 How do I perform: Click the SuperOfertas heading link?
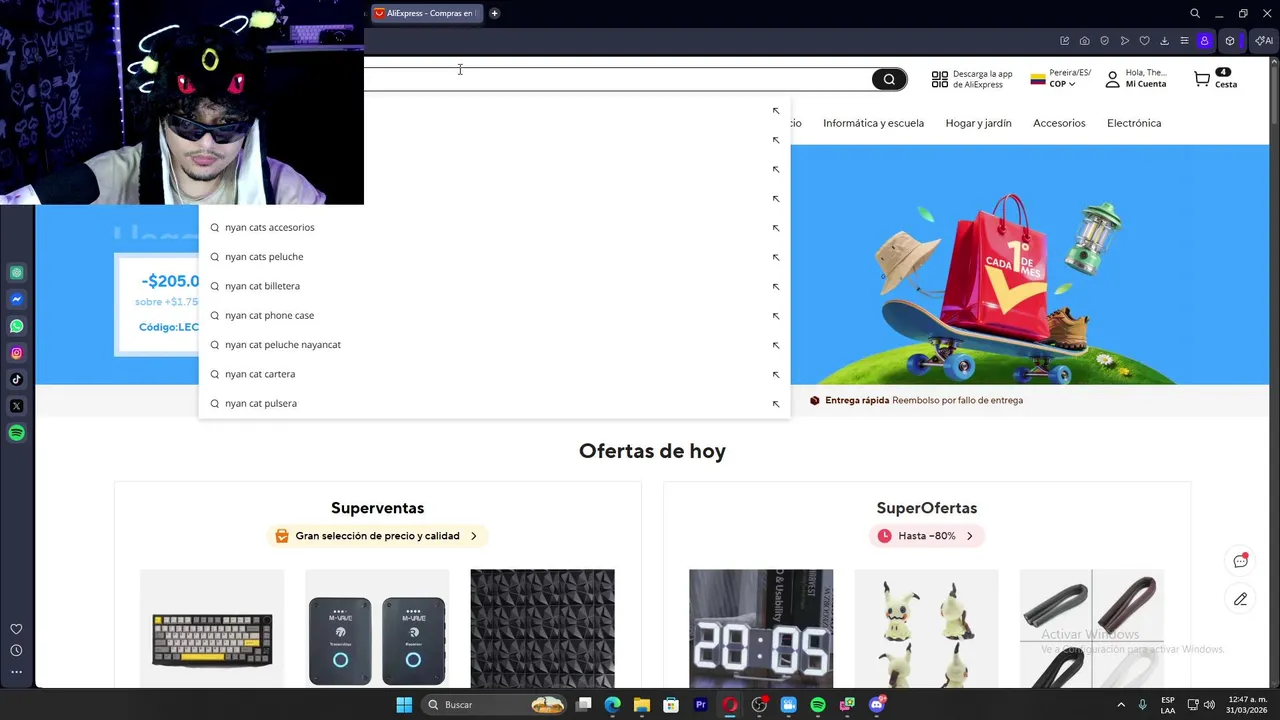pos(927,508)
